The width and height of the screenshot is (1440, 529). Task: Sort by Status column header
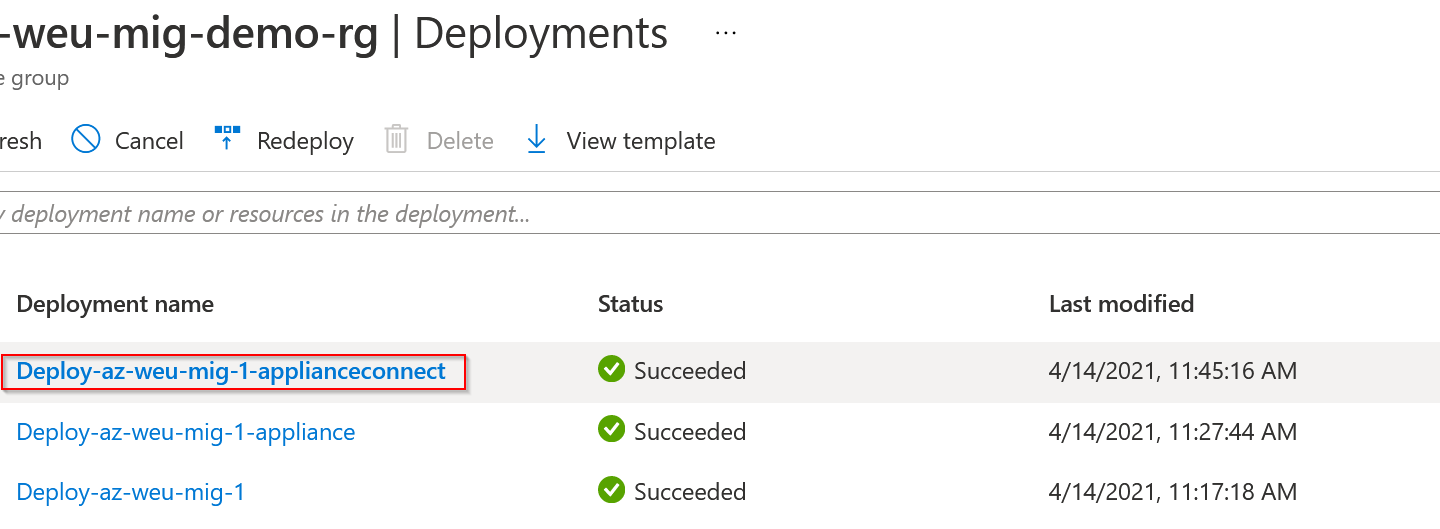pos(630,304)
